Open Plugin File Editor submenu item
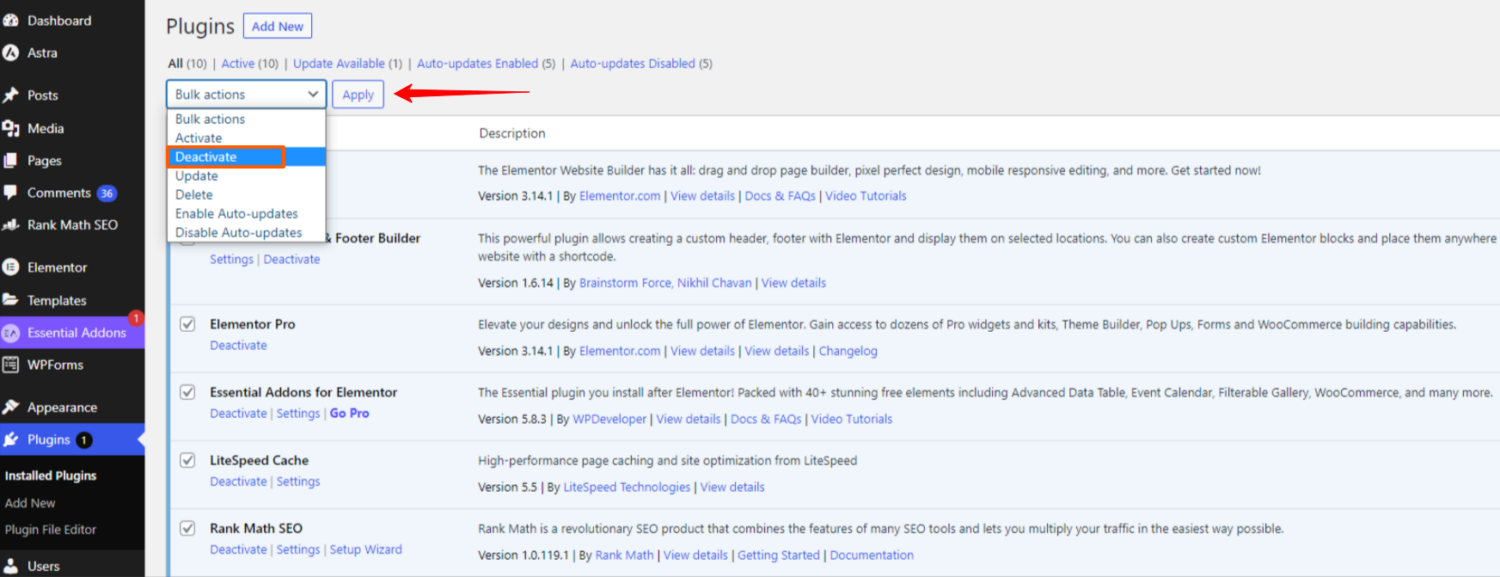The width and height of the screenshot is (1500, 577). coord(51,530)
